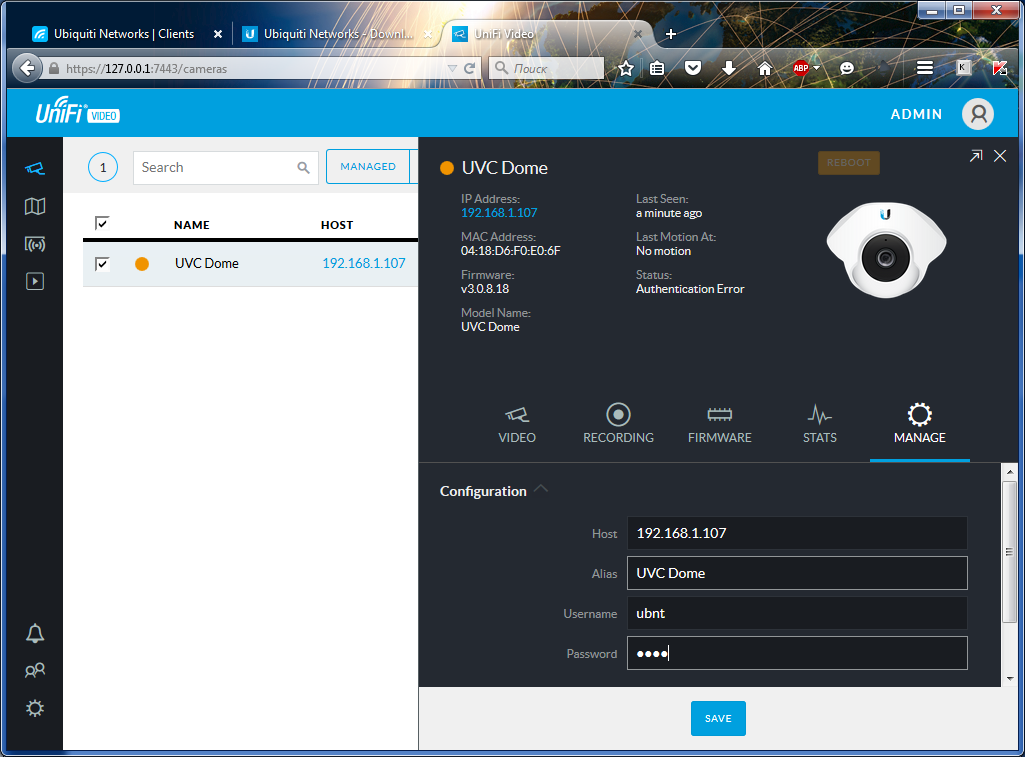Open the Settings gear in sidebar
1025x757 pixels.
pyautogui.click(x=35, y=708)
